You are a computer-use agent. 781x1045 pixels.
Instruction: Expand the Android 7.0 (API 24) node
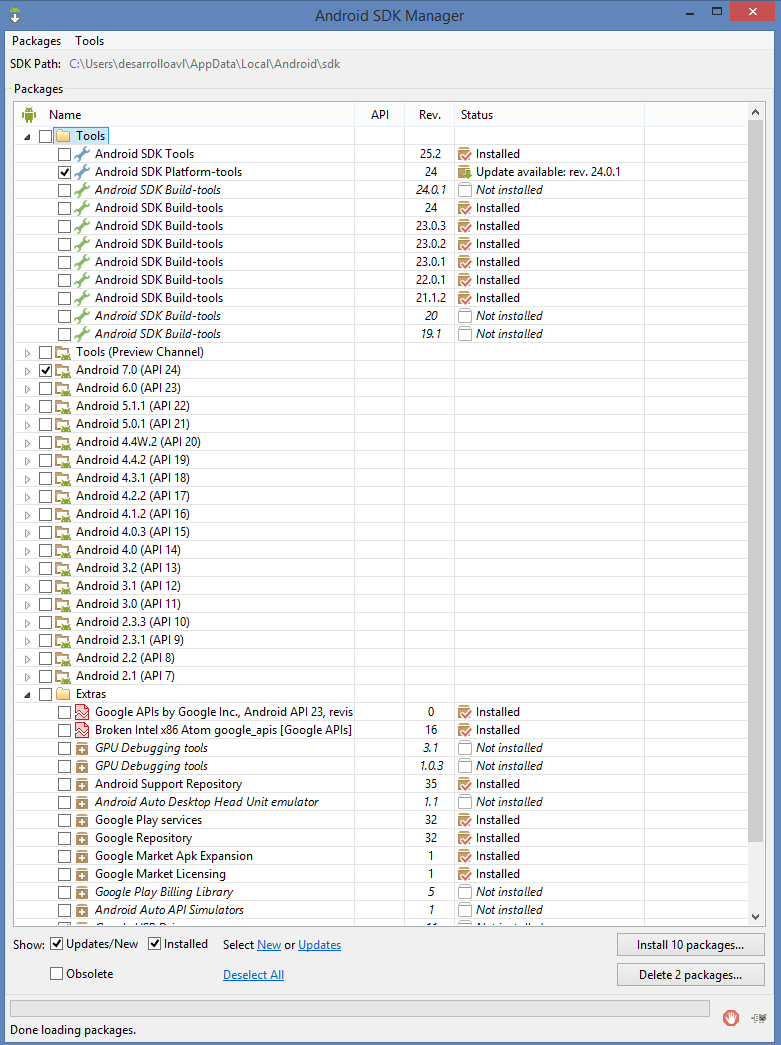pyautogui.click(x=27, y=371)
